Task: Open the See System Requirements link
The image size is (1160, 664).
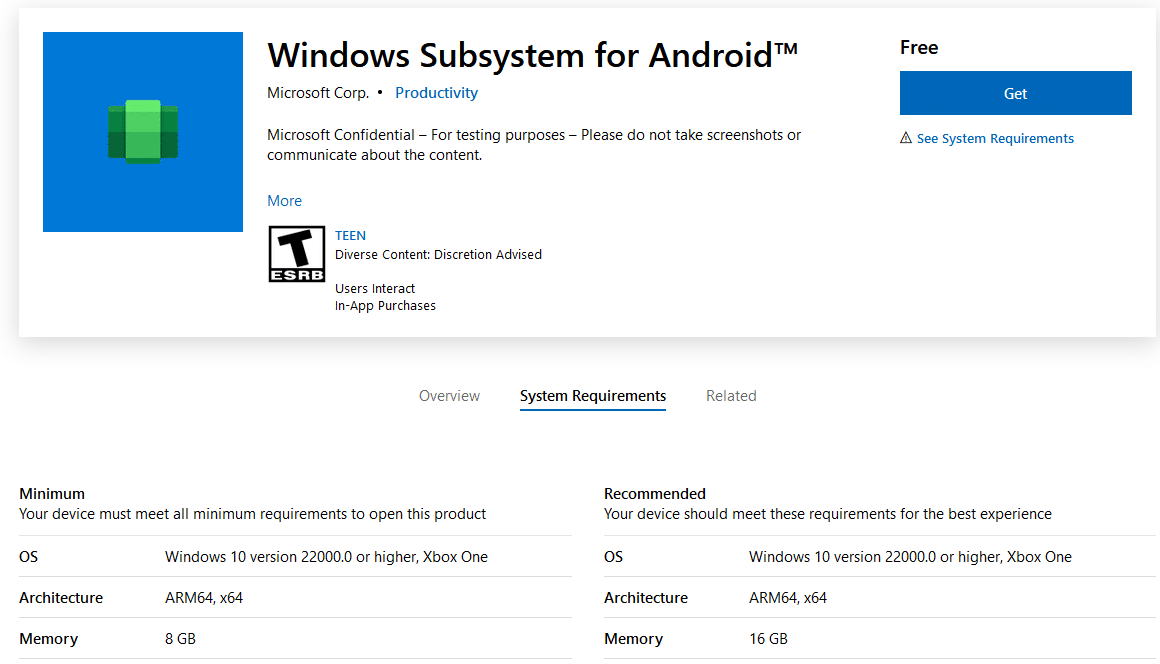Action: tap(995, 138)
